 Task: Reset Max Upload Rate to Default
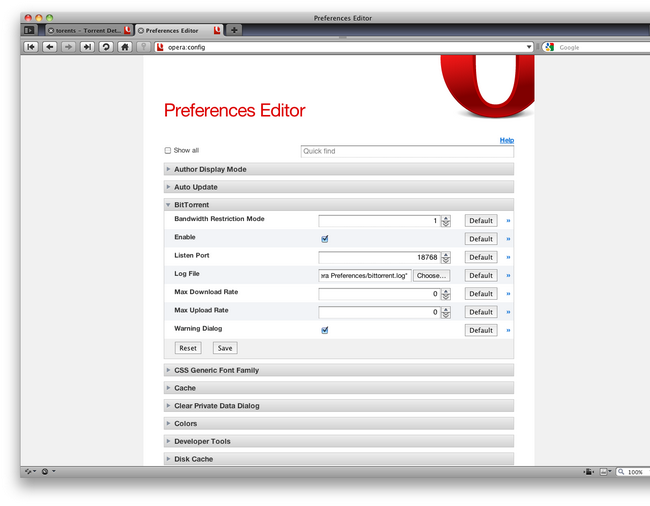[481, 312]
